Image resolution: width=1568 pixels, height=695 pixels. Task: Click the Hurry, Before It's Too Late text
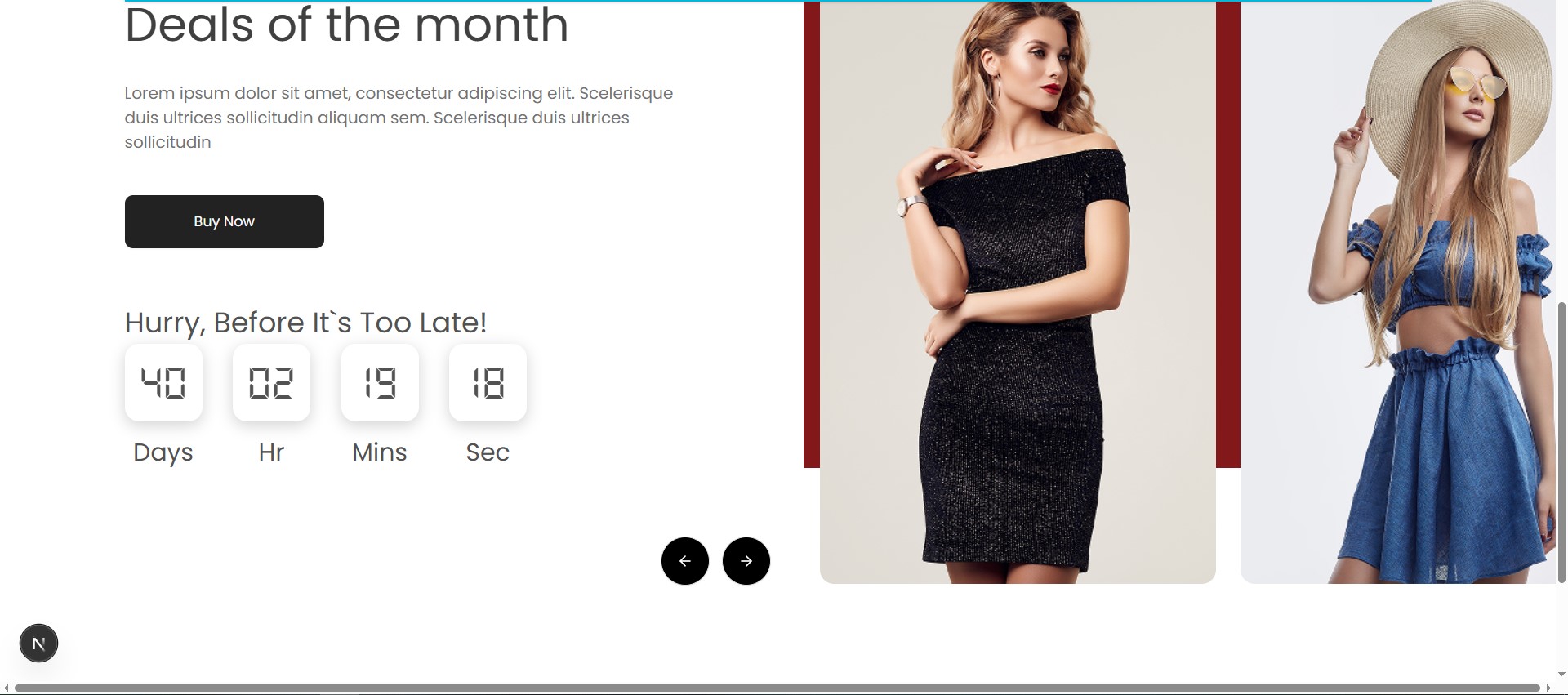point(305,323)
